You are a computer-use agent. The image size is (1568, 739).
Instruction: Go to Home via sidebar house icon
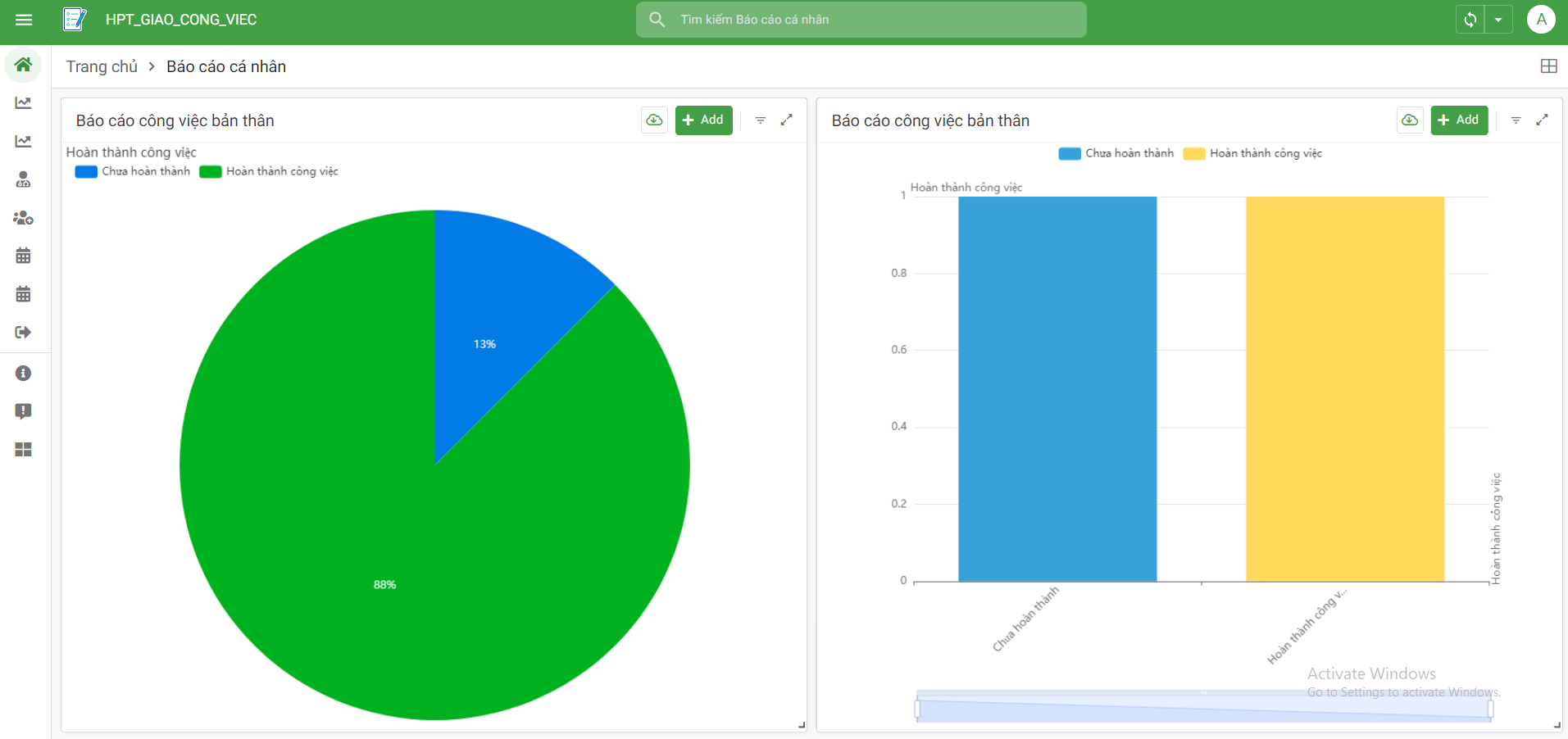click(24, 65)
